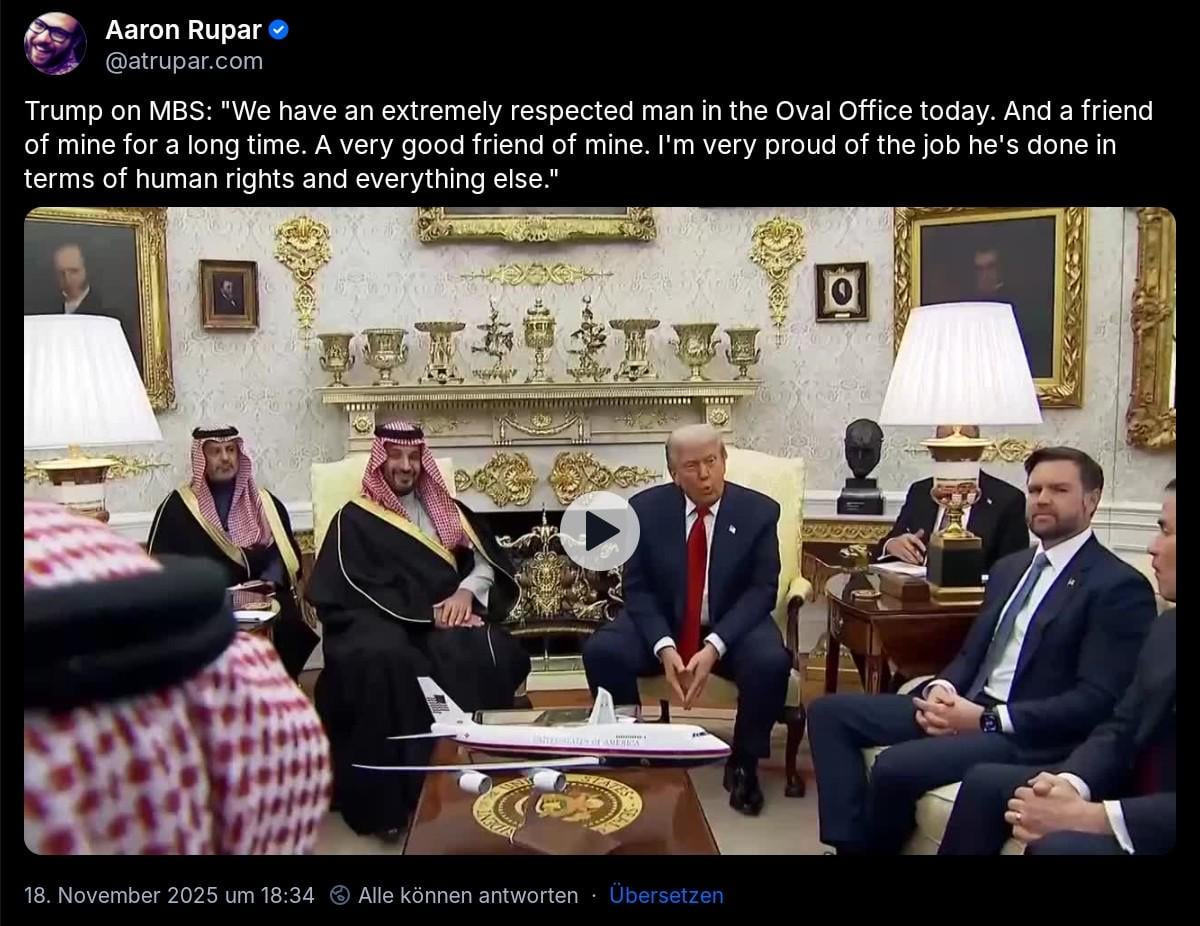Click the "Alle können antworten" label
Screen dimensions: 1200x926
pos(468,895)
